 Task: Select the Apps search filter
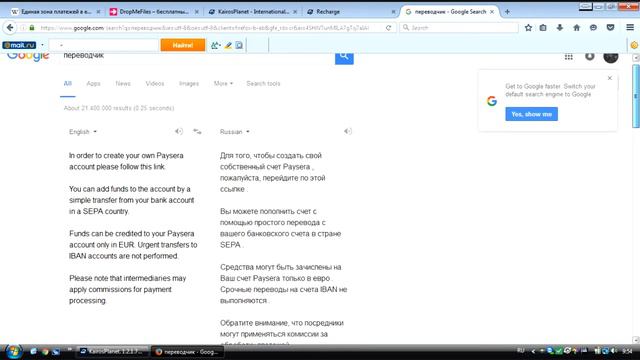tap(93, 83)
